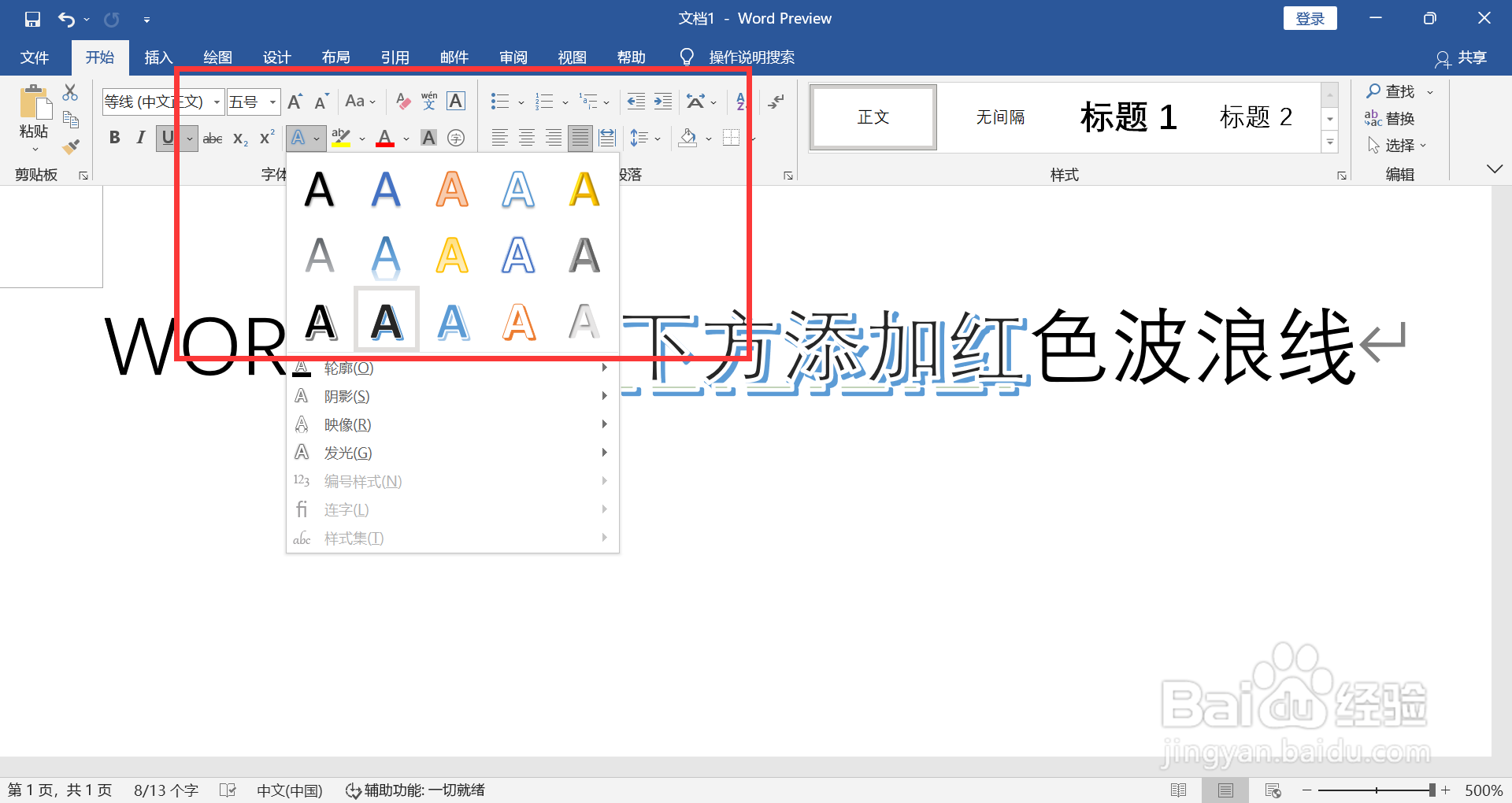Toggle Justify alignment button
Image resolution: width=1512 pixels, height=803 pixels.
point(580,139)
